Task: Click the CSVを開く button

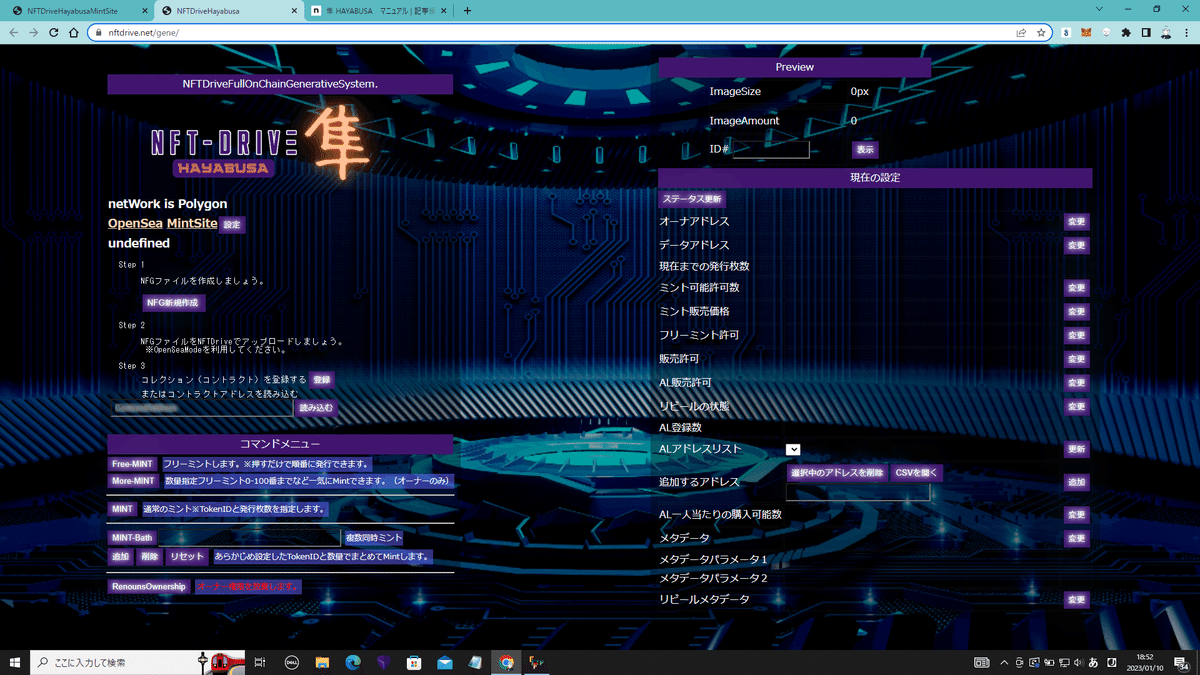Action: pos(917,472)
